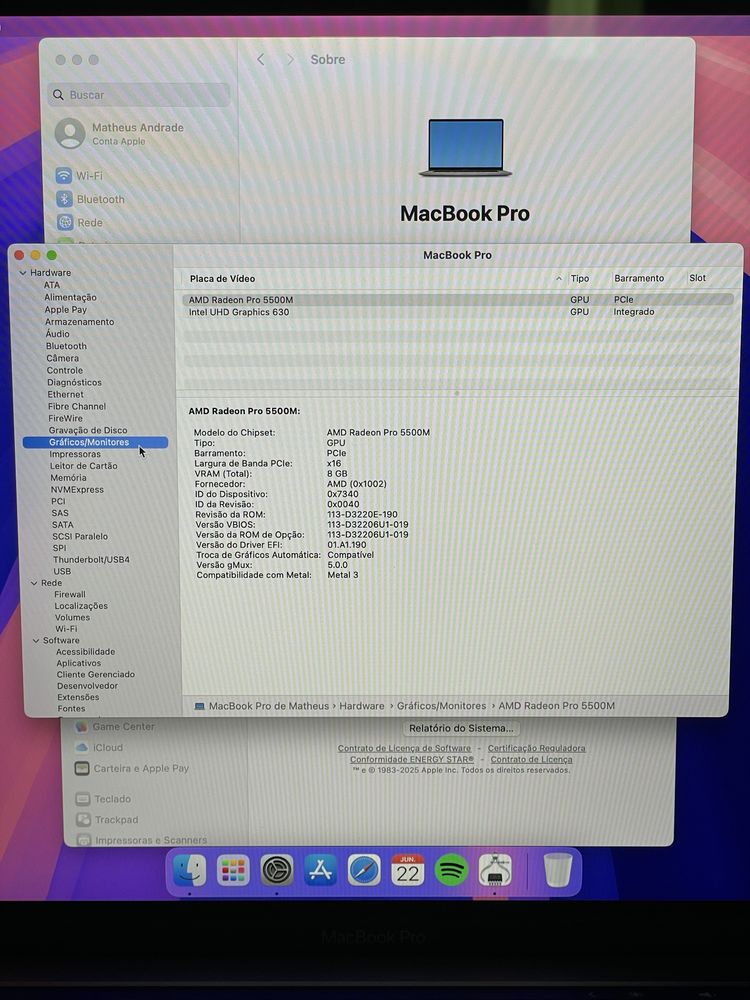The height and width of the screenshot is (1000, 750).
Task: Select Thunderbolt/USB4 in Hardware list
Action: pyautogui.click(x=91, y=559)
